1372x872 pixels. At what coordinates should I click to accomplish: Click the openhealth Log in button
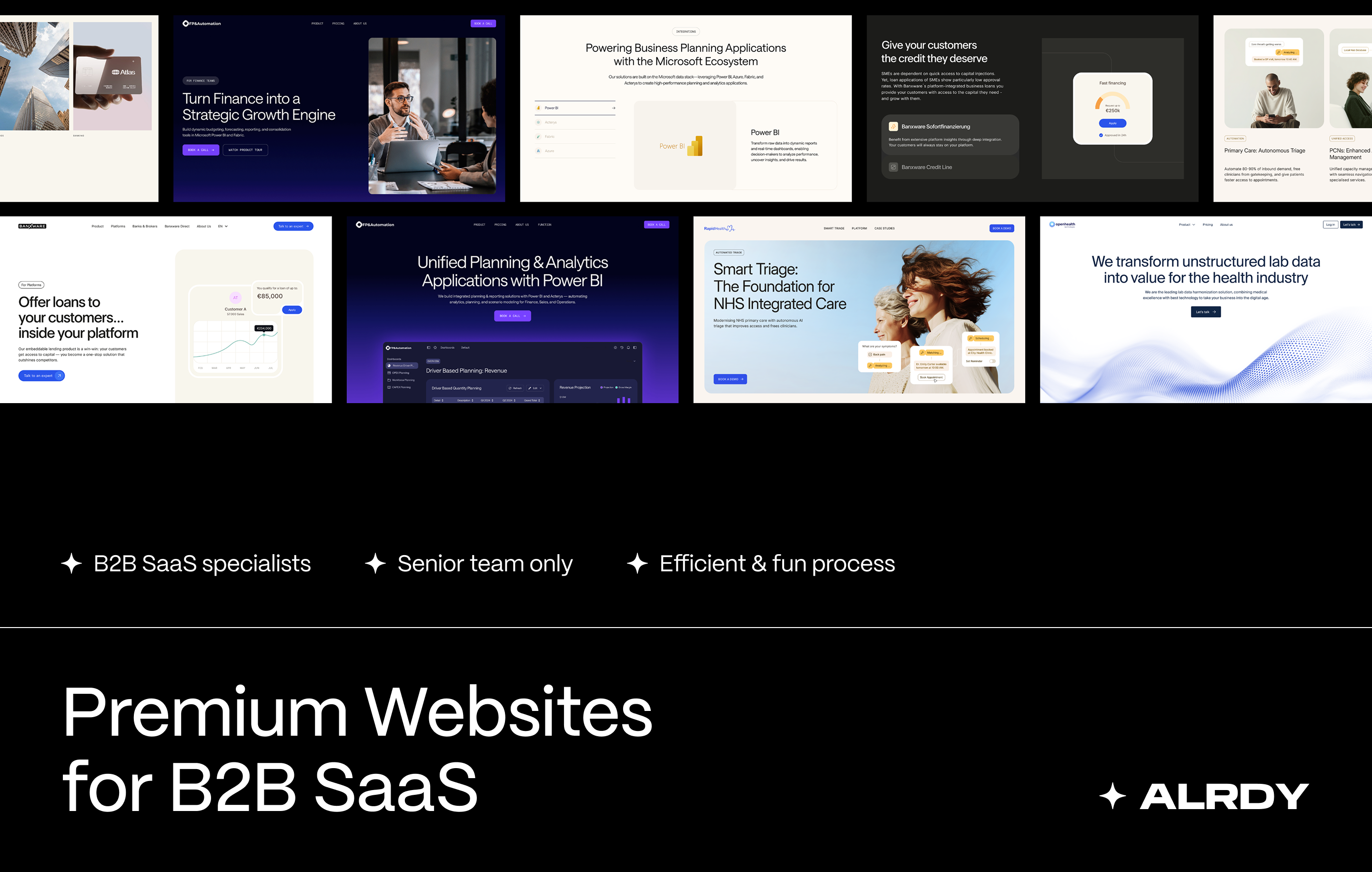point(1330,224)
